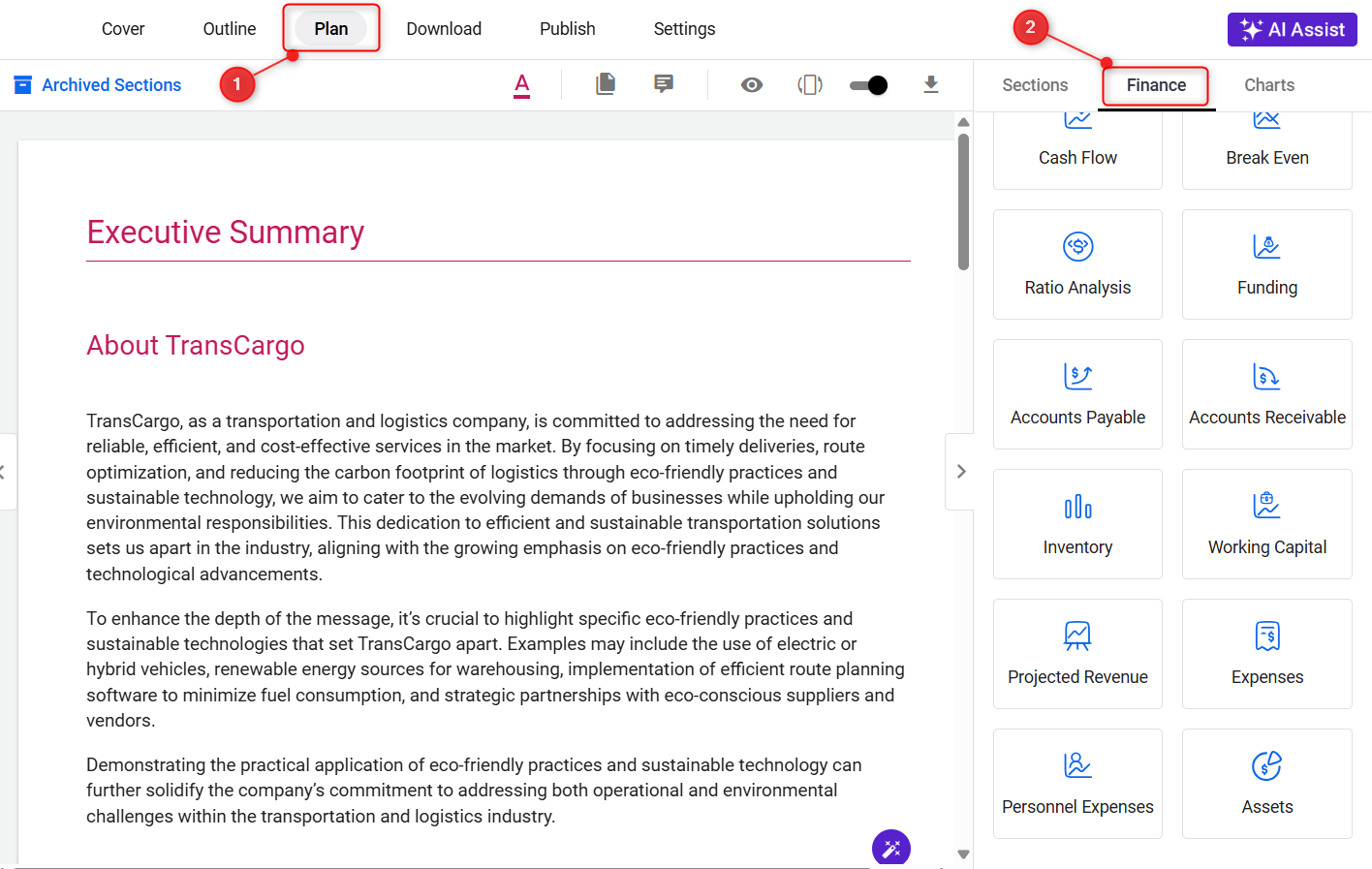This screenshot has height=869, width=1372.
Task: Click the scrollbar up arrow
Action: 963,122
